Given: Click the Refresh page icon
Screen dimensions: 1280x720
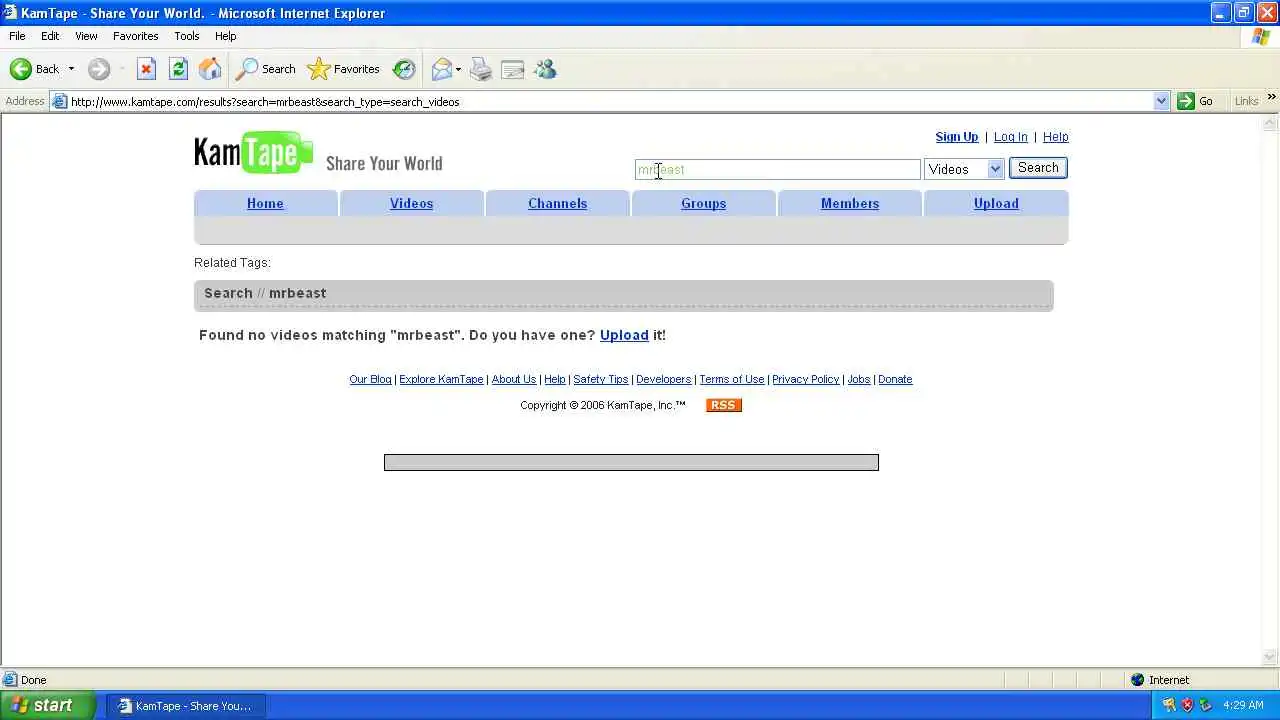Looking at the screenshot, I should coord(178,69).
